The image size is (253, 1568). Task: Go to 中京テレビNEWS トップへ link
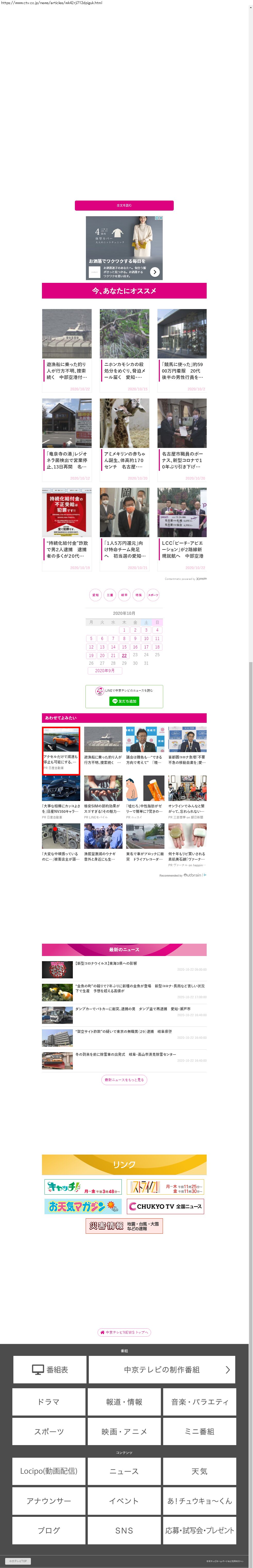point(124,1332)
